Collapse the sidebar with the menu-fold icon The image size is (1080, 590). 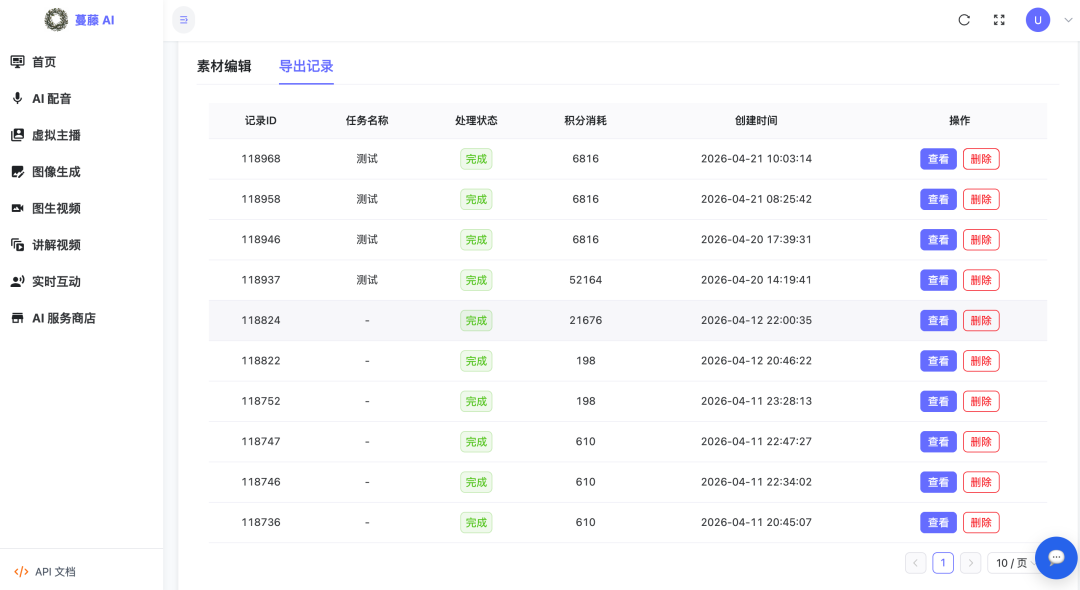183,20
